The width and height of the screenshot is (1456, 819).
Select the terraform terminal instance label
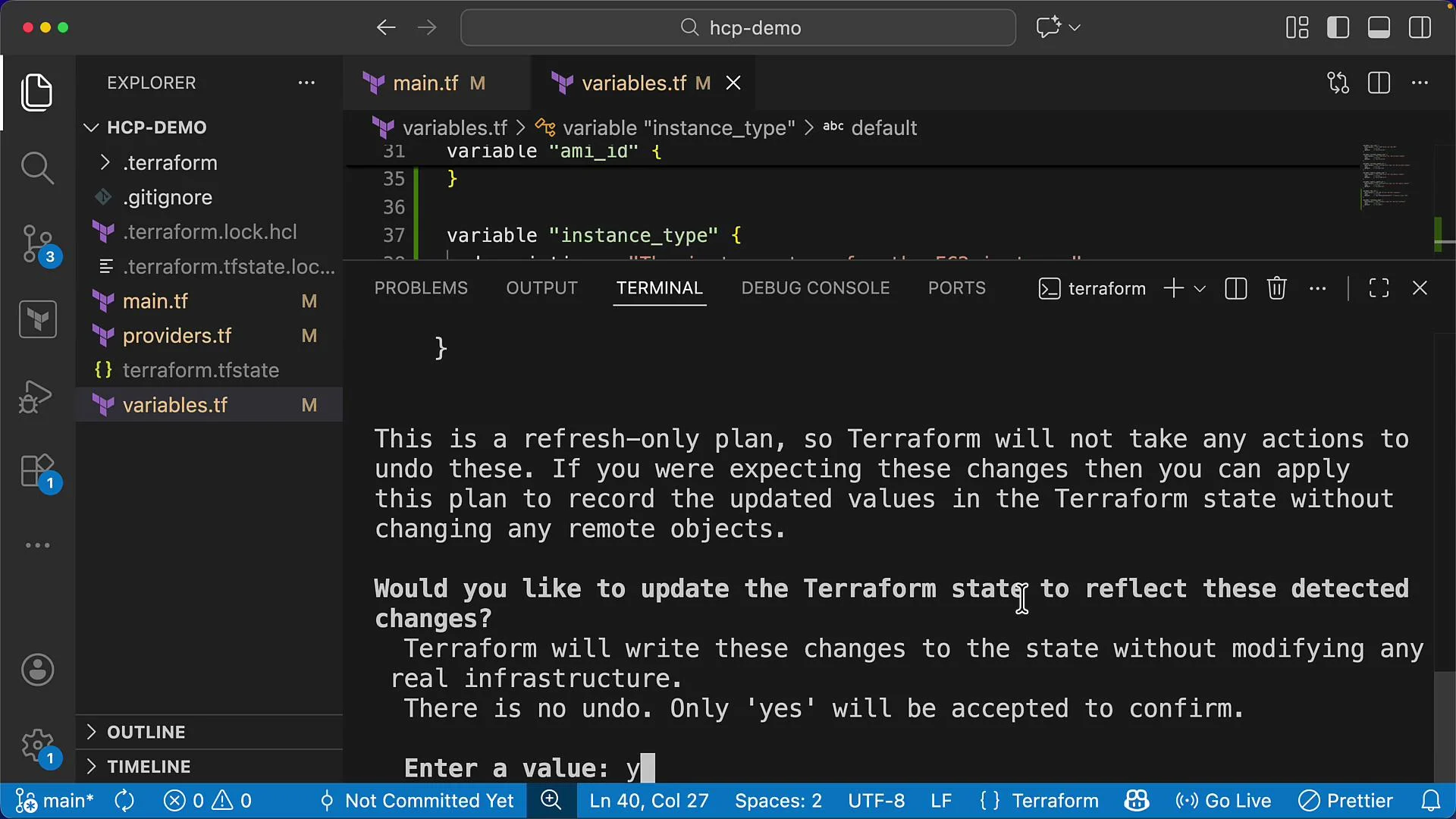pyautogui.click(x=1092, y=288)
